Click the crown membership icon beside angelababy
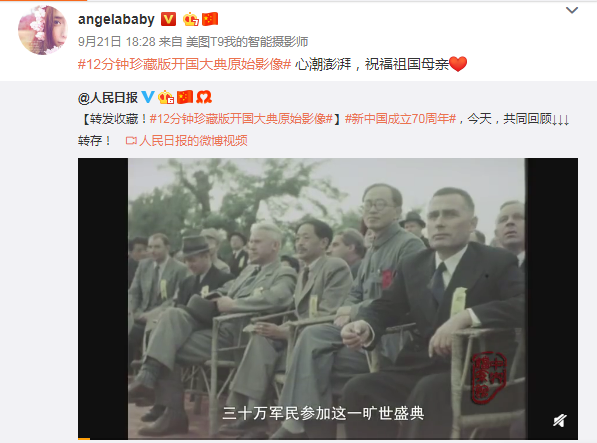This screenshot has height=443, width=597. [x=191, y=19]
